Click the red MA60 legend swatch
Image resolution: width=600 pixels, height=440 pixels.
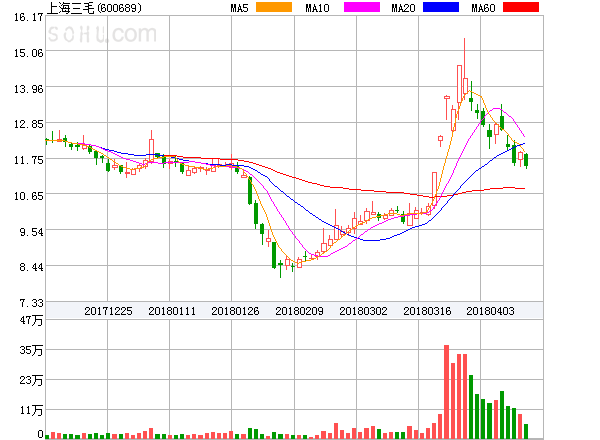click(x=521, y=7)
